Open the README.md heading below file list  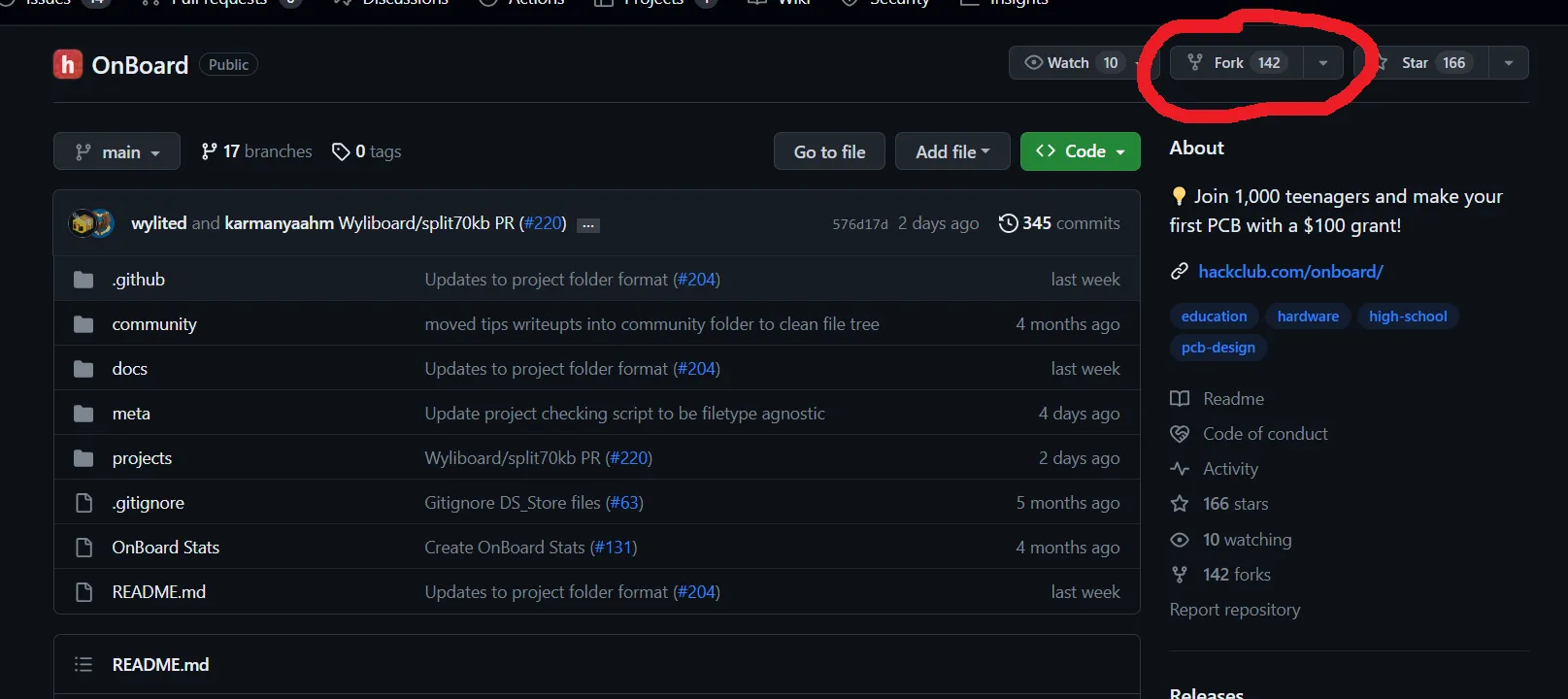(x=160, y=665)
